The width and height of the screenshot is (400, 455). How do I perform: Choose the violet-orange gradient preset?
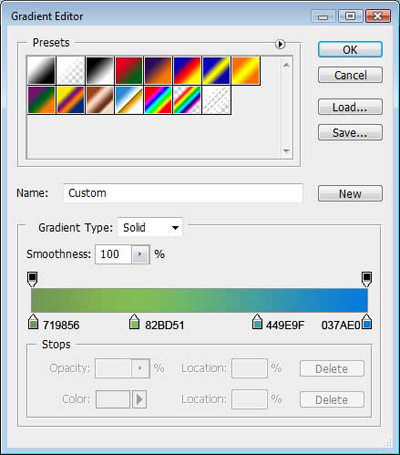pos(158,70)
